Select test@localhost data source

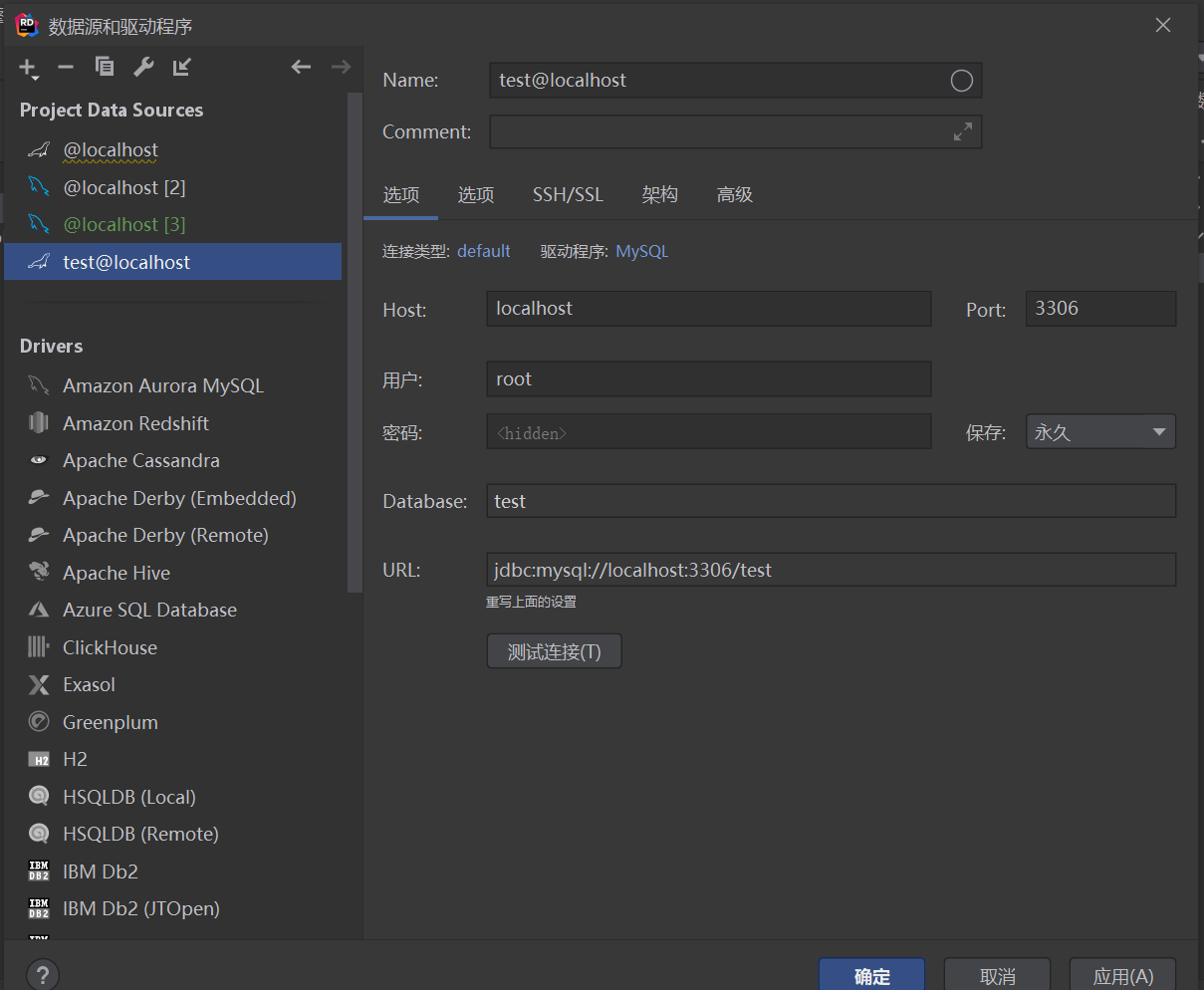click(173, 262)
